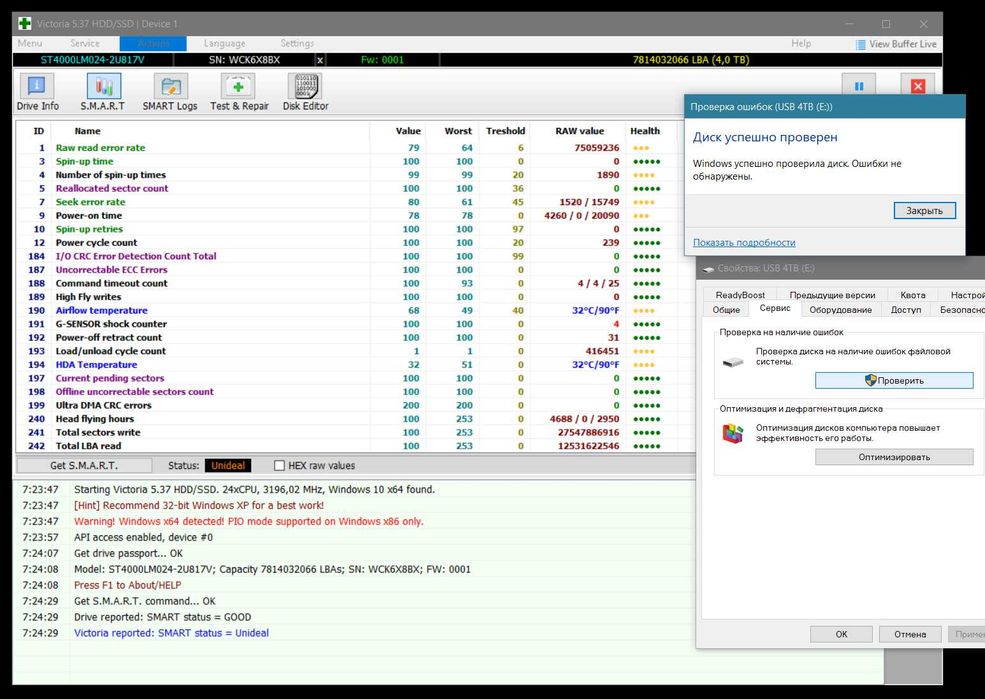Click the 7814032066 LBA capacity field
Image resolution: width=985 pixels, height=699 pixels.
coord(690,60)
